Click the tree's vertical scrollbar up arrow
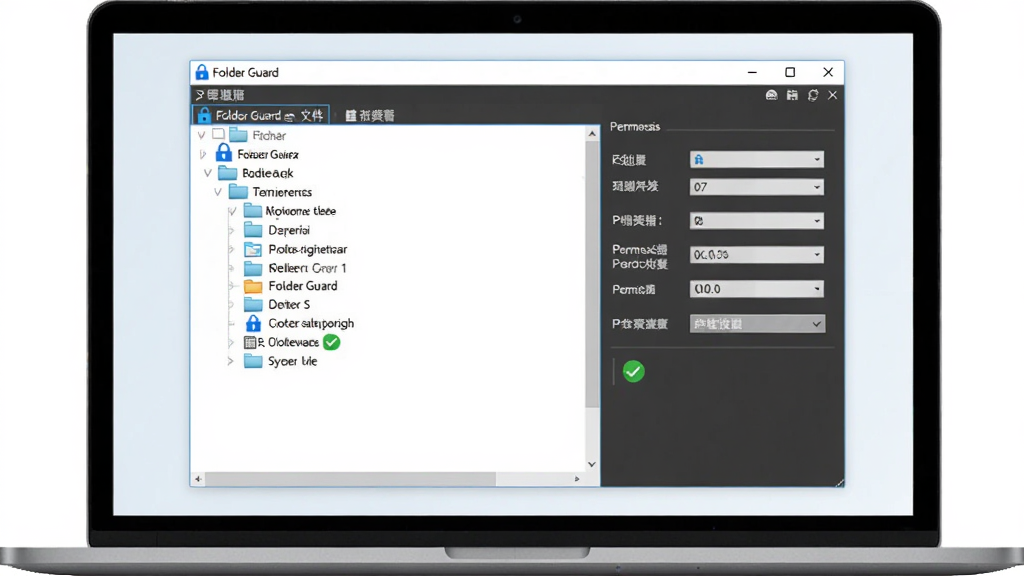The width and height of the screenshot is (1024, 576). pos(592,134)
